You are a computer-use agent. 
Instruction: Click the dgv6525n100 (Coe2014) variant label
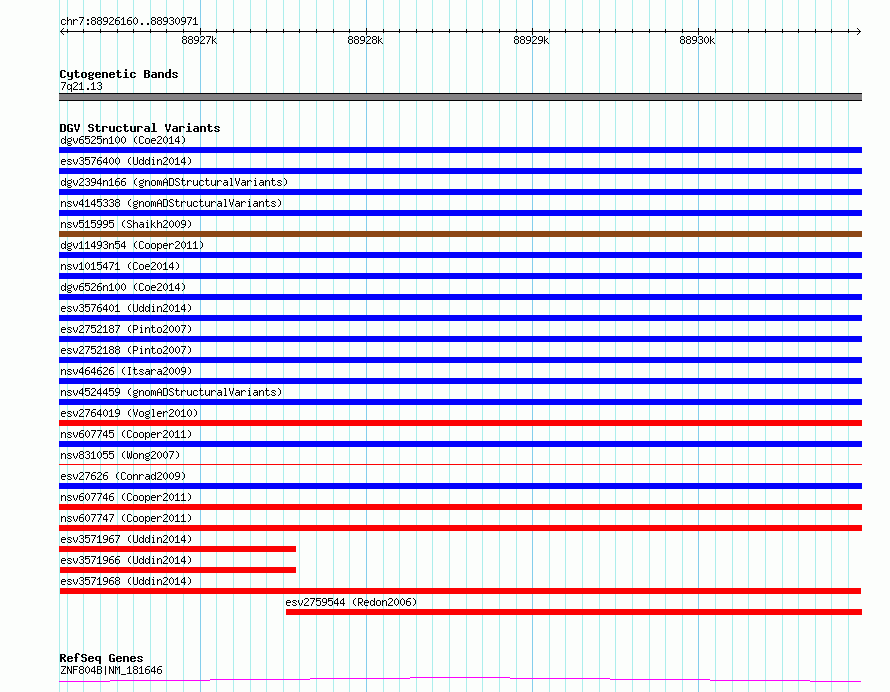coord(123,140)
